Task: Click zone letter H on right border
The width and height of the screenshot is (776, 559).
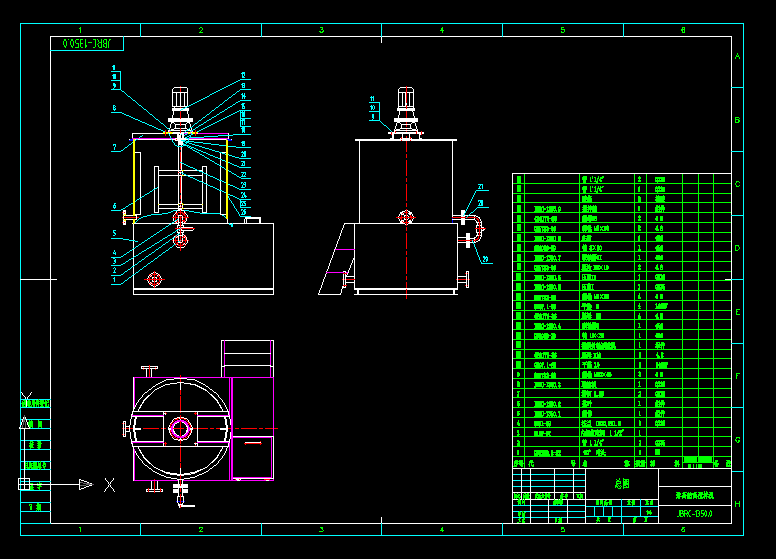Action: pos(737,504)
